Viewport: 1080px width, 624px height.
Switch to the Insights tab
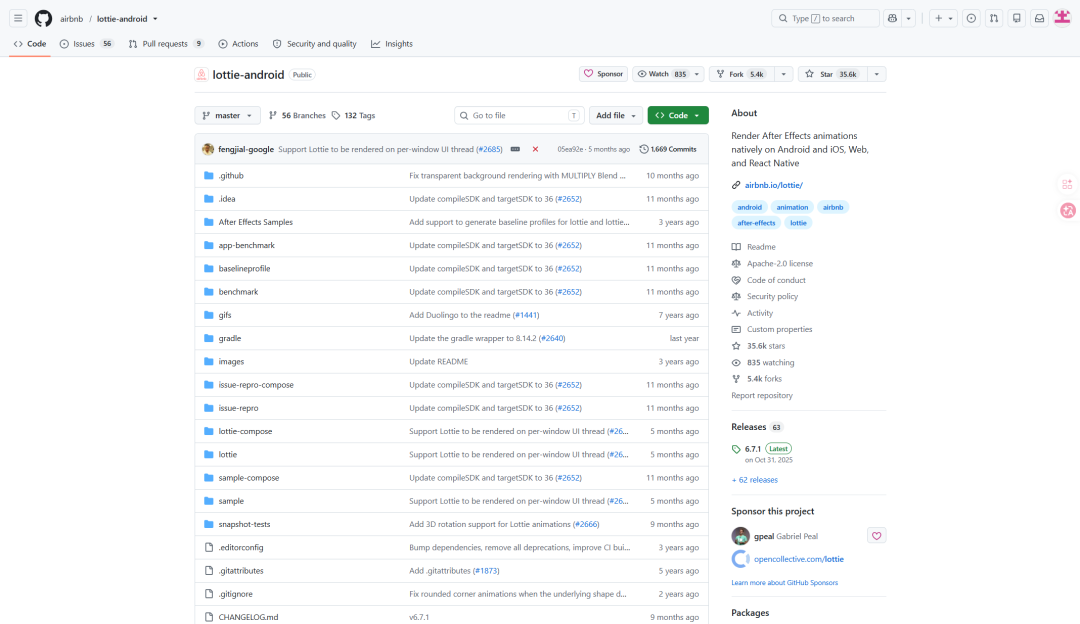pyautogui.click(x=392, y=44)
